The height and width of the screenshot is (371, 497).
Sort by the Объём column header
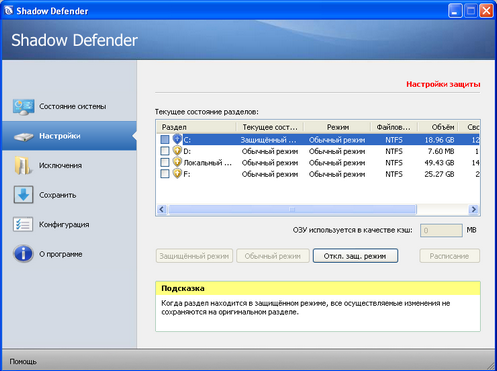tap(438, 127)
